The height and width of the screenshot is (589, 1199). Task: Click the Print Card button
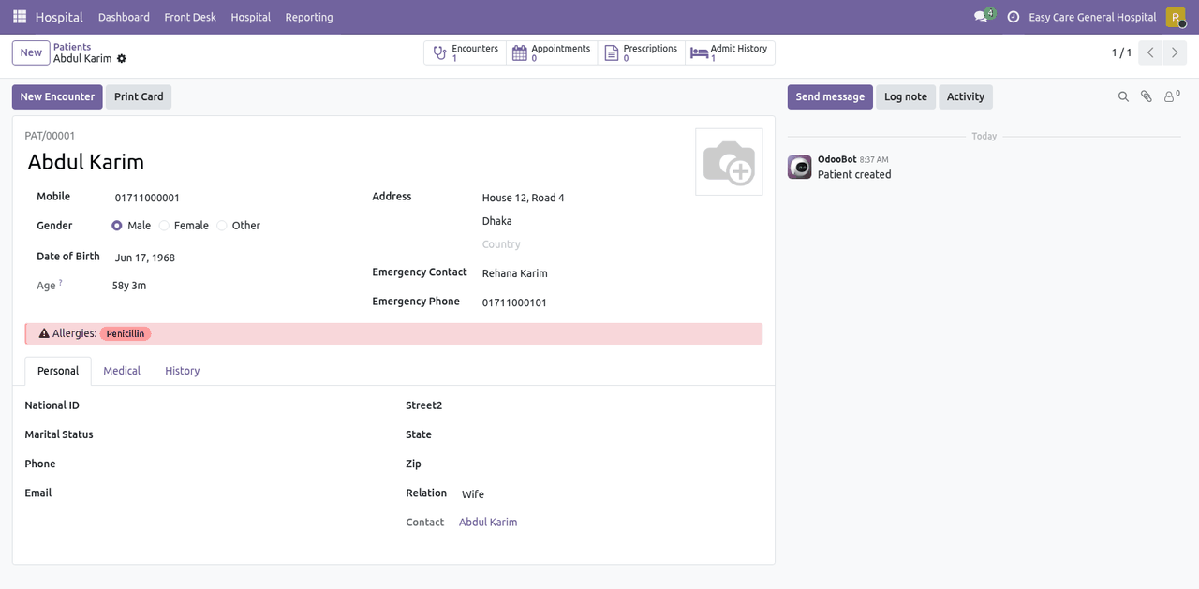pyautogui.click(x=139, y=97)
